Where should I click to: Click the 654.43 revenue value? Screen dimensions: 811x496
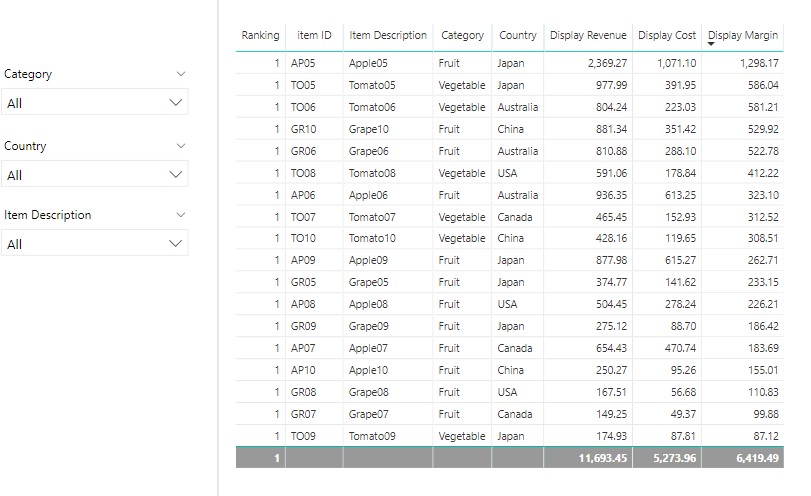(611, 348)
